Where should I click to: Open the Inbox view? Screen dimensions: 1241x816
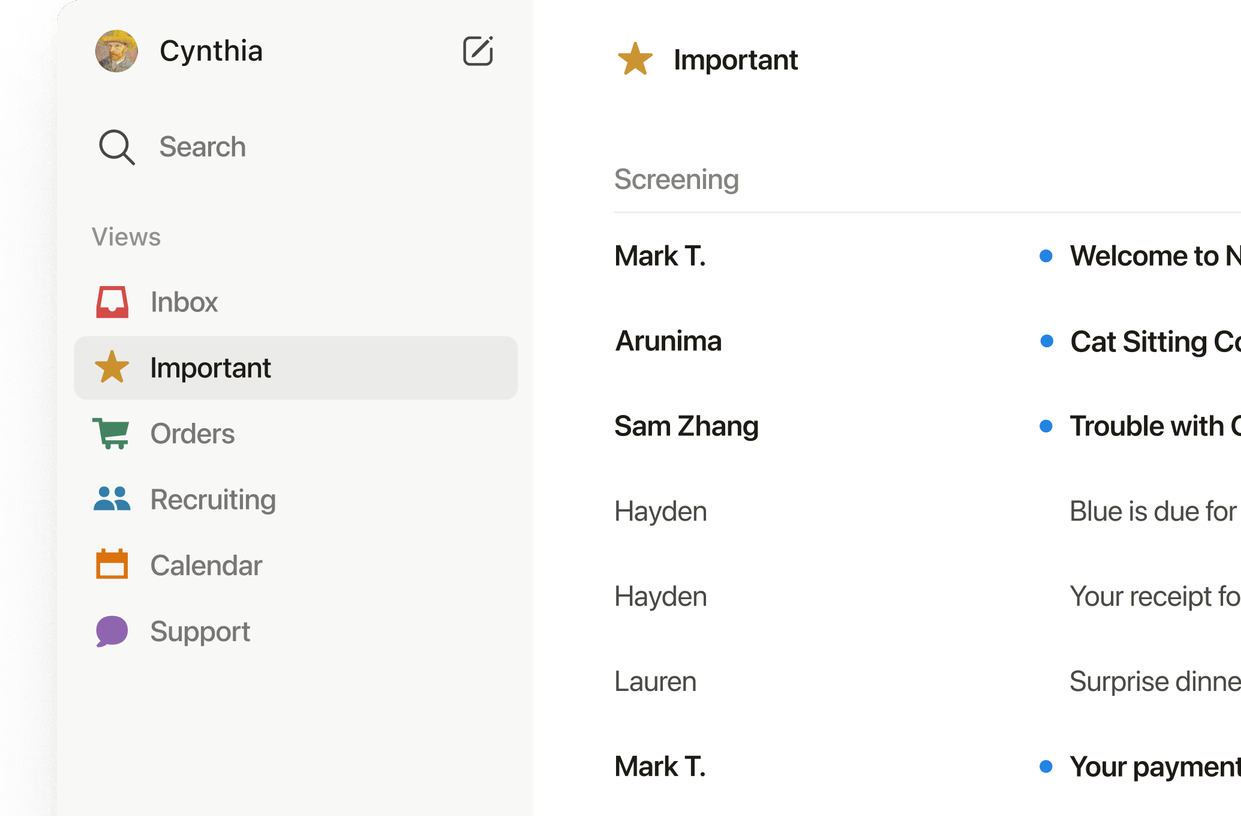[184, 302]
